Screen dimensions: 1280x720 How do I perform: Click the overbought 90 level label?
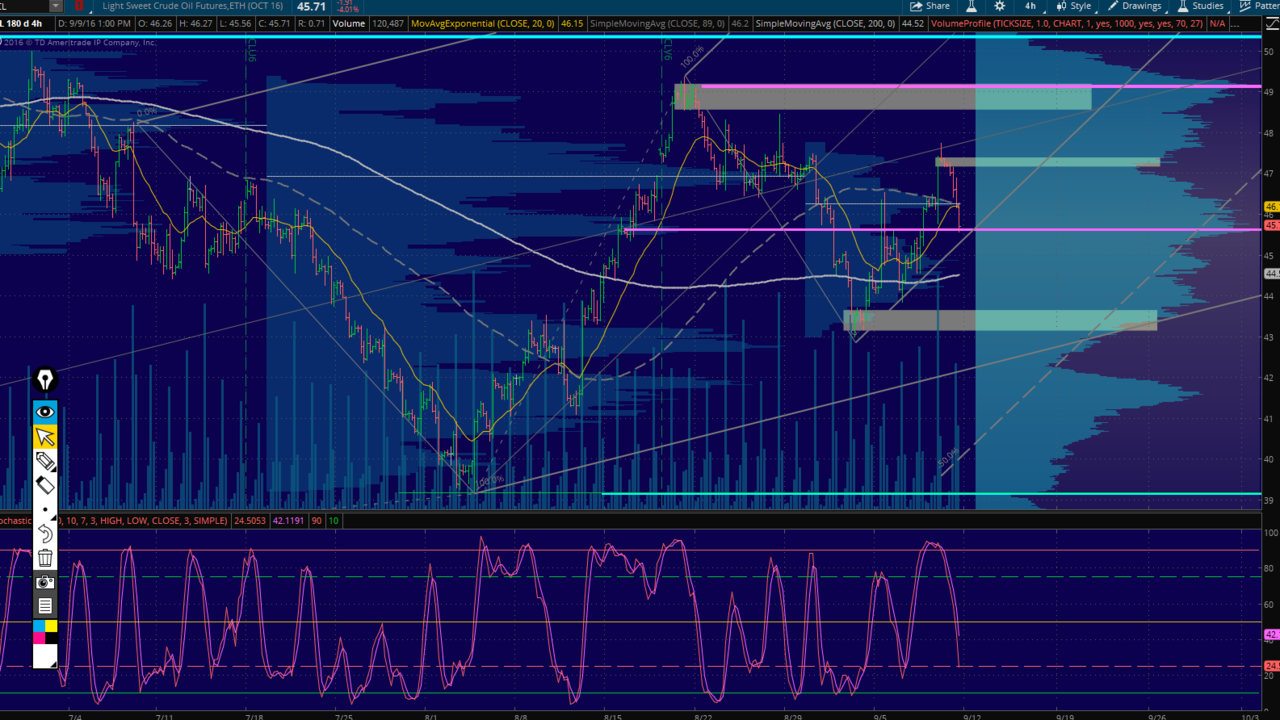tap(317, 521)
